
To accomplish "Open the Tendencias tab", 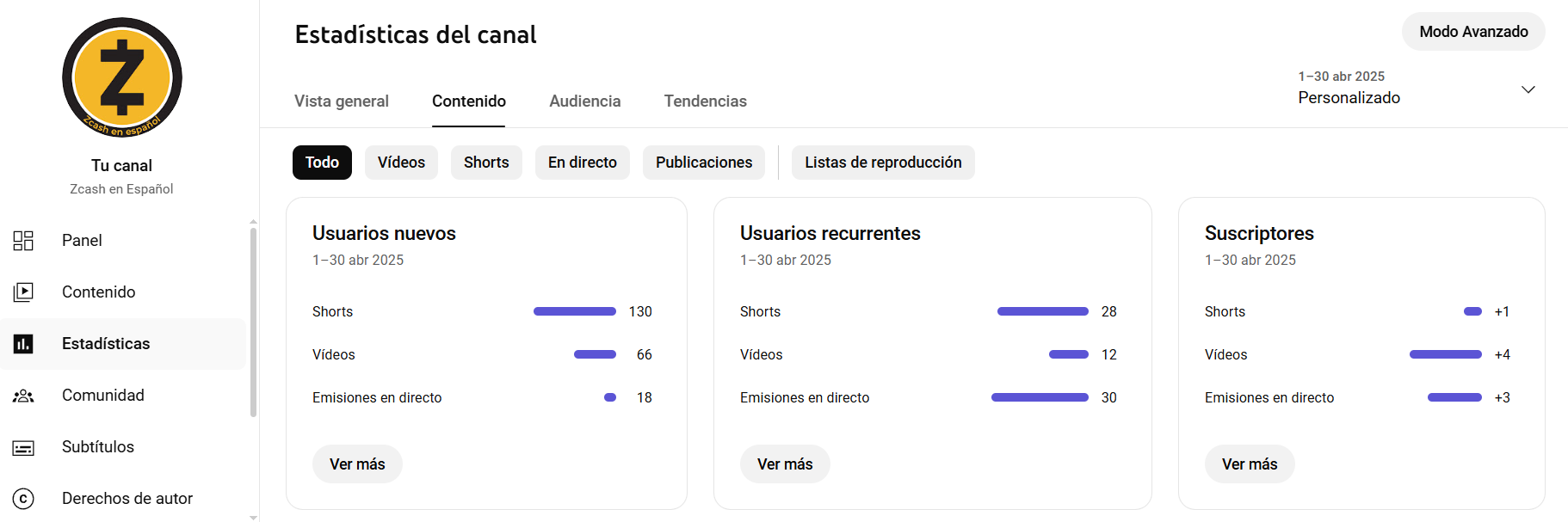I will [x=706, y=101].
